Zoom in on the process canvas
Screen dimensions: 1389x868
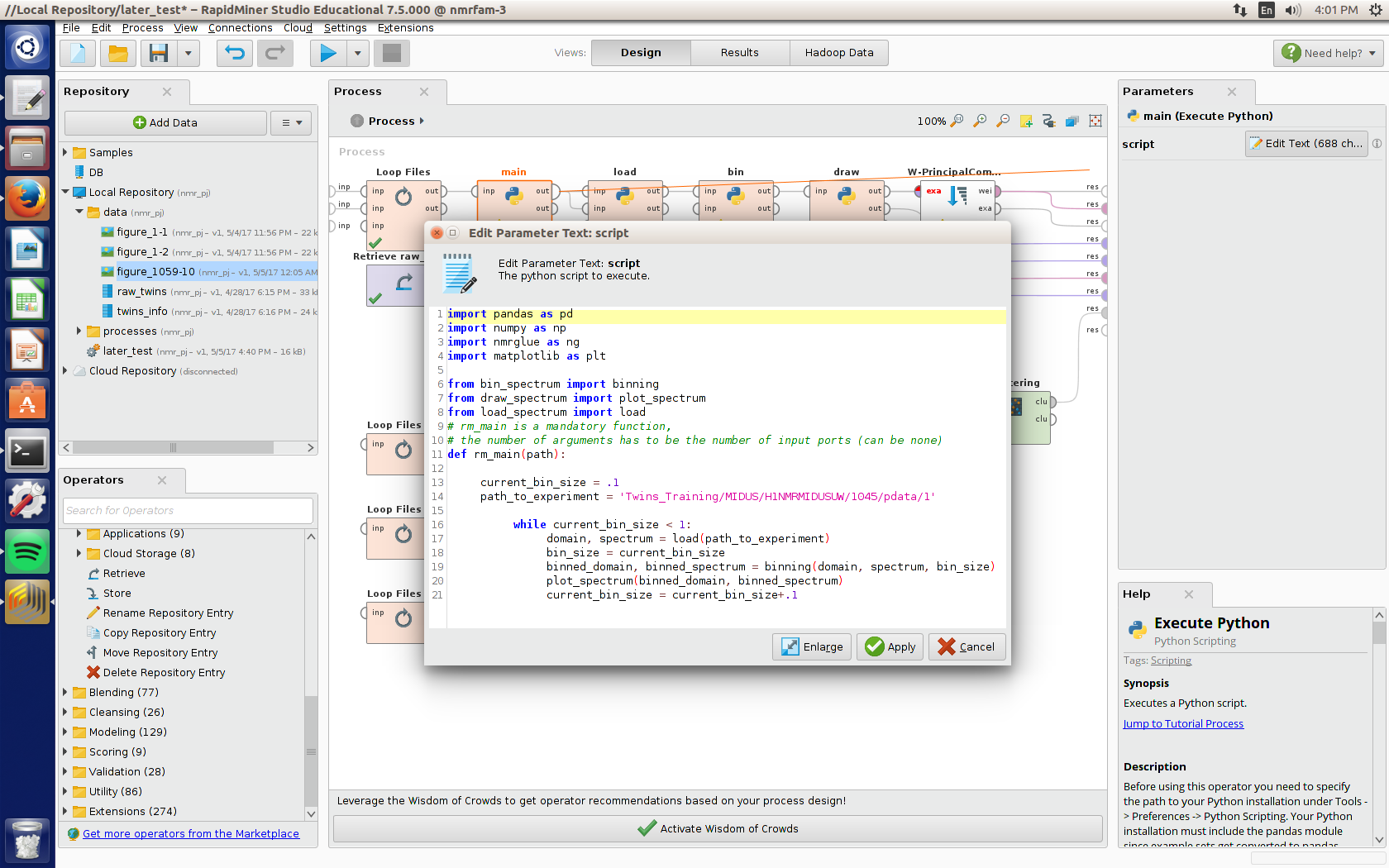(981, 121)
